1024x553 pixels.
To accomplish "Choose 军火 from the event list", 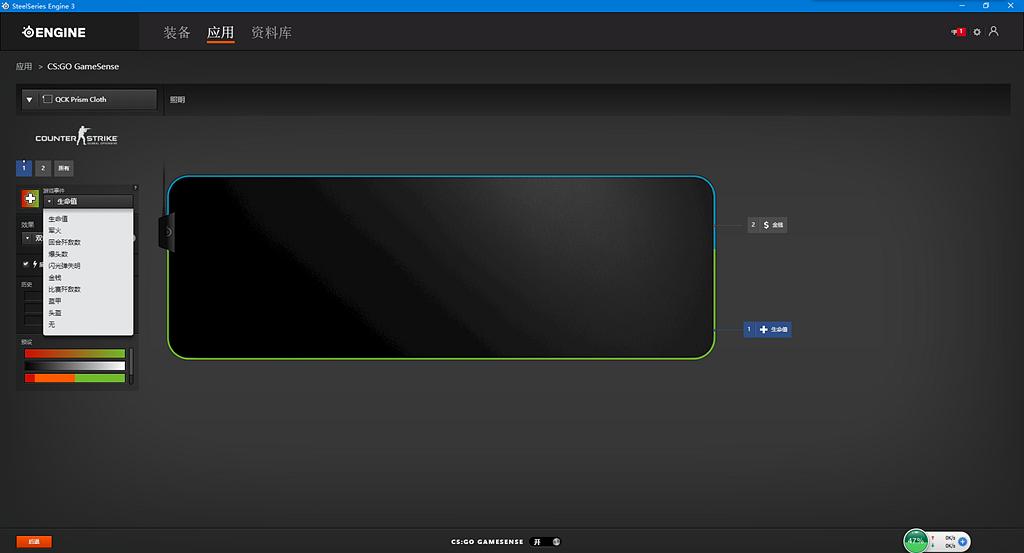I will (x=88, y=230).
